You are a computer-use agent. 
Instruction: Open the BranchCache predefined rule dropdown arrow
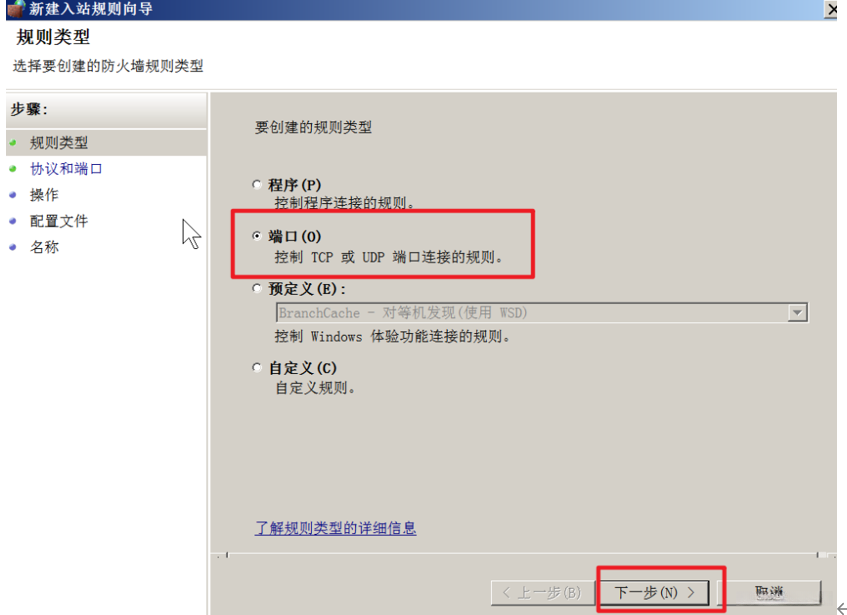797,313
